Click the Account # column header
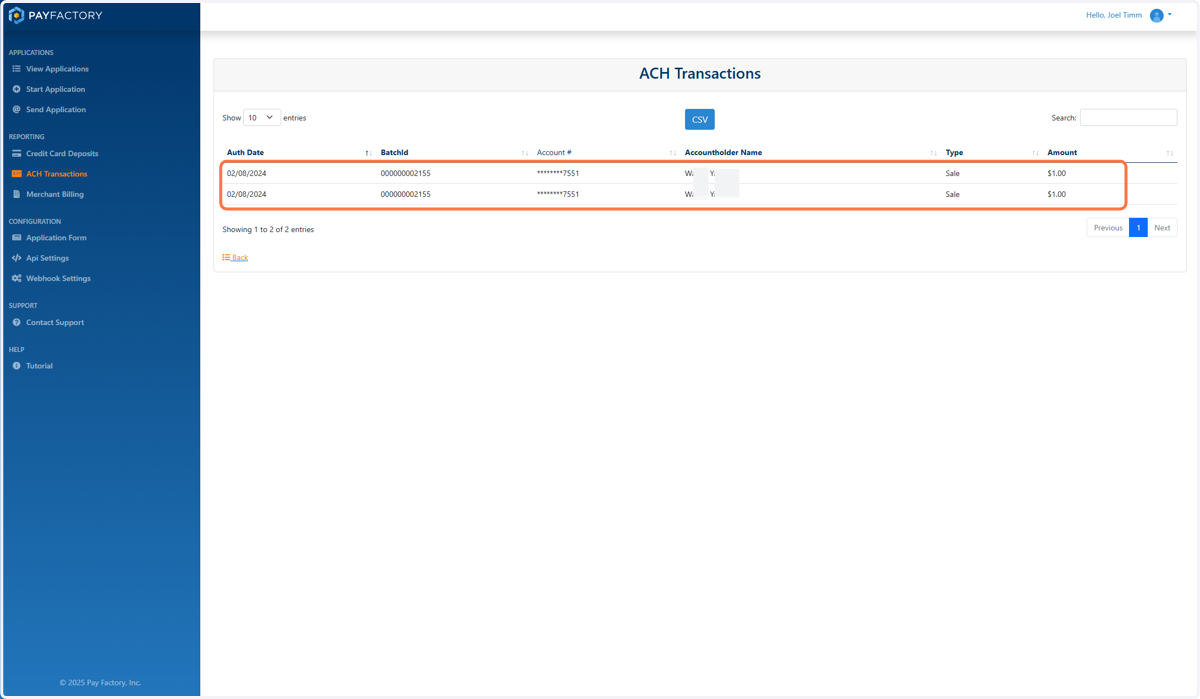The width and height of the screenshot is (1200, 699). (554, 153)
